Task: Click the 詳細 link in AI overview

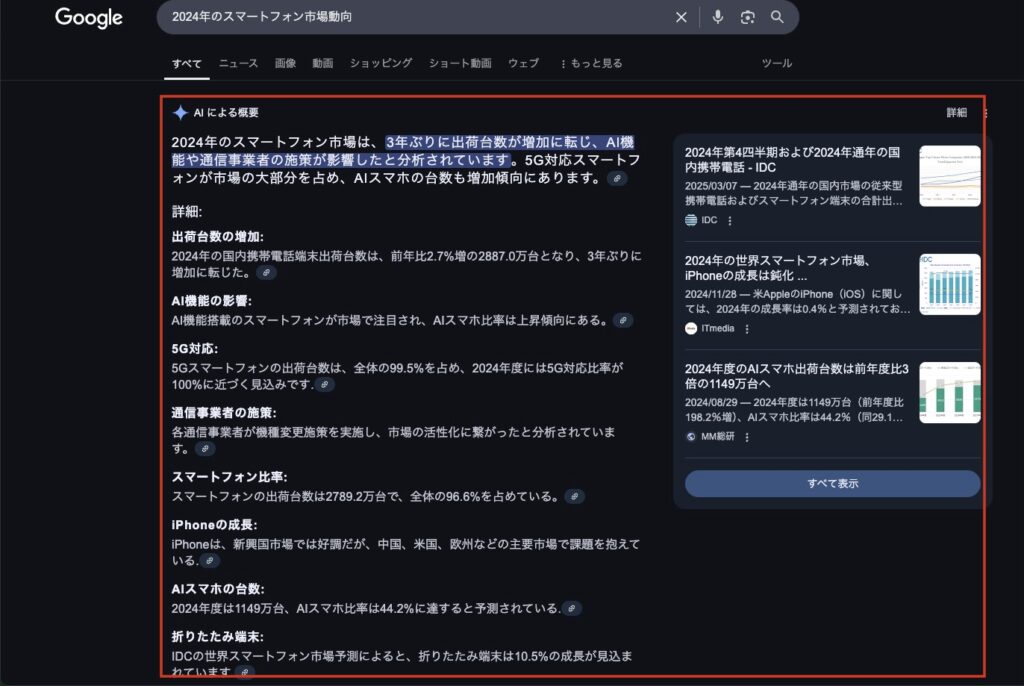Action: 957,113
